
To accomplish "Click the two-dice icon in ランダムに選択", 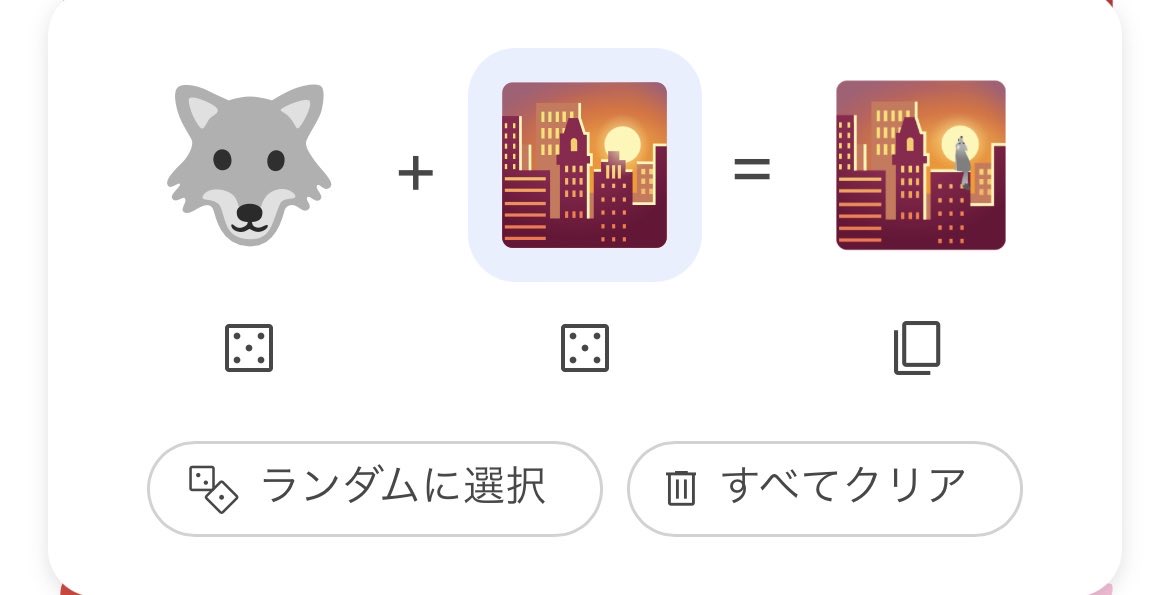I will pos(213,489).
